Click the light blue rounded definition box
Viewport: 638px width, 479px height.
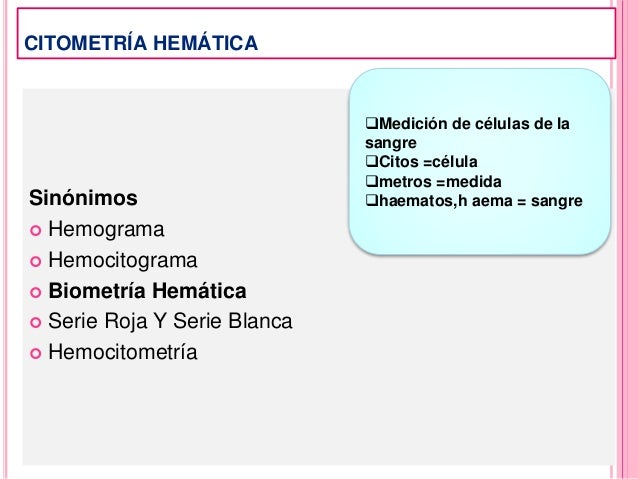click(x=480, y=162)
